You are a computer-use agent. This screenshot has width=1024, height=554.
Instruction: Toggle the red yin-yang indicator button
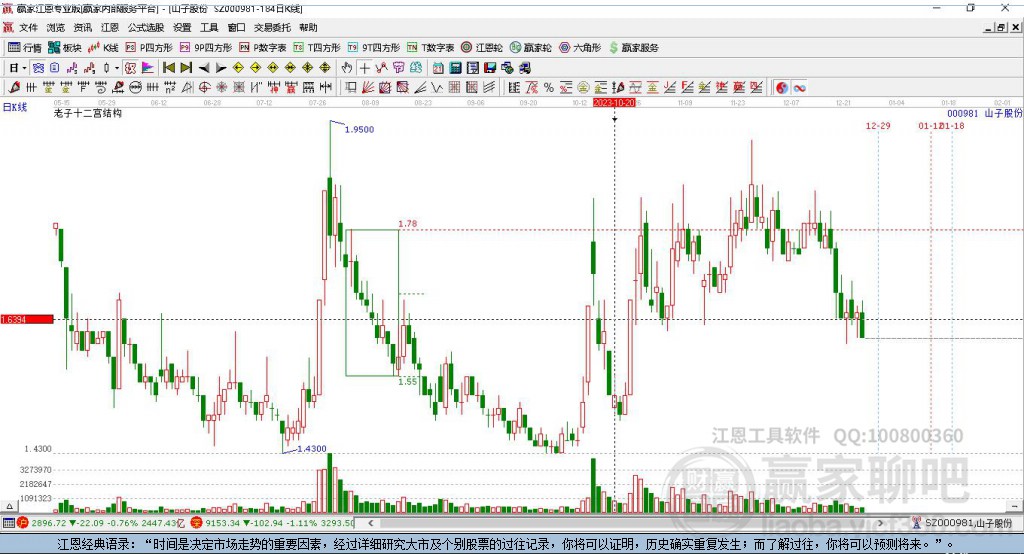[782, 88]
